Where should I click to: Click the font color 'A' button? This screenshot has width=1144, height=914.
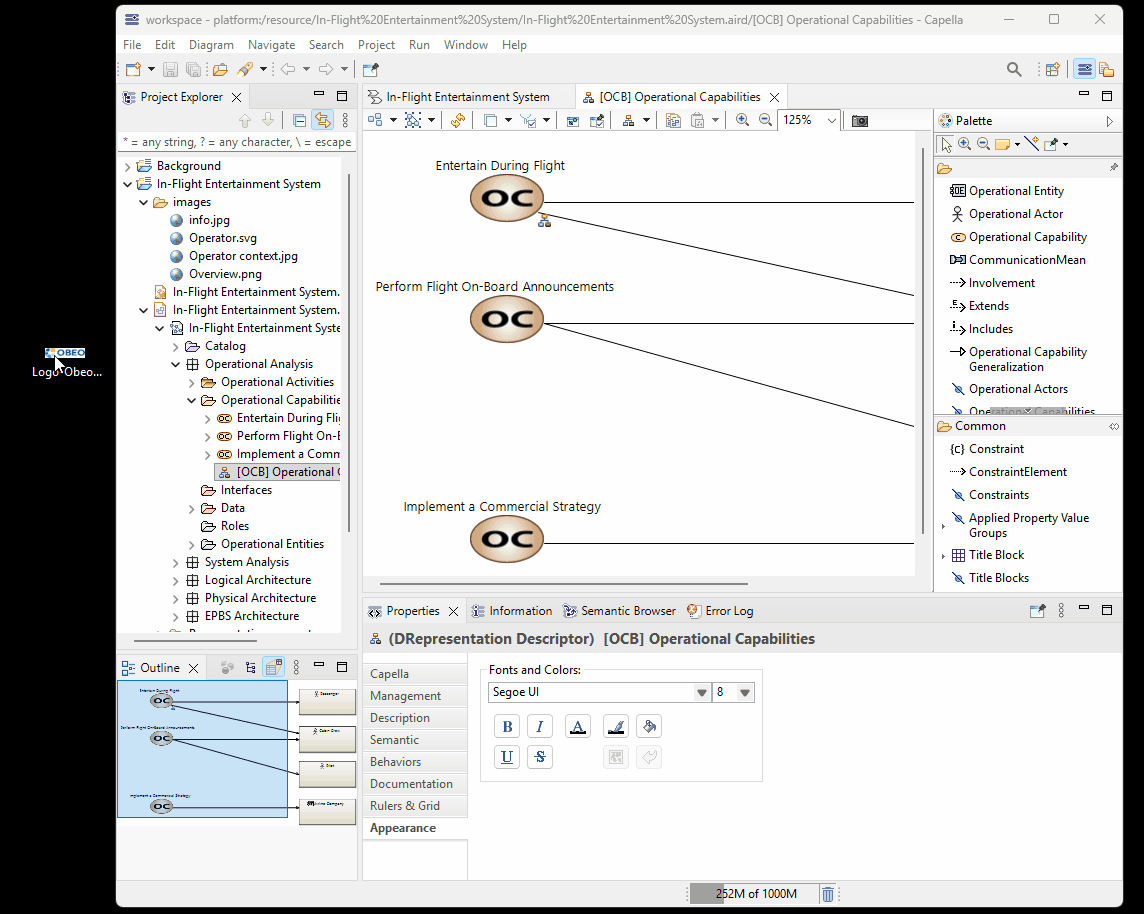(577, 727)
